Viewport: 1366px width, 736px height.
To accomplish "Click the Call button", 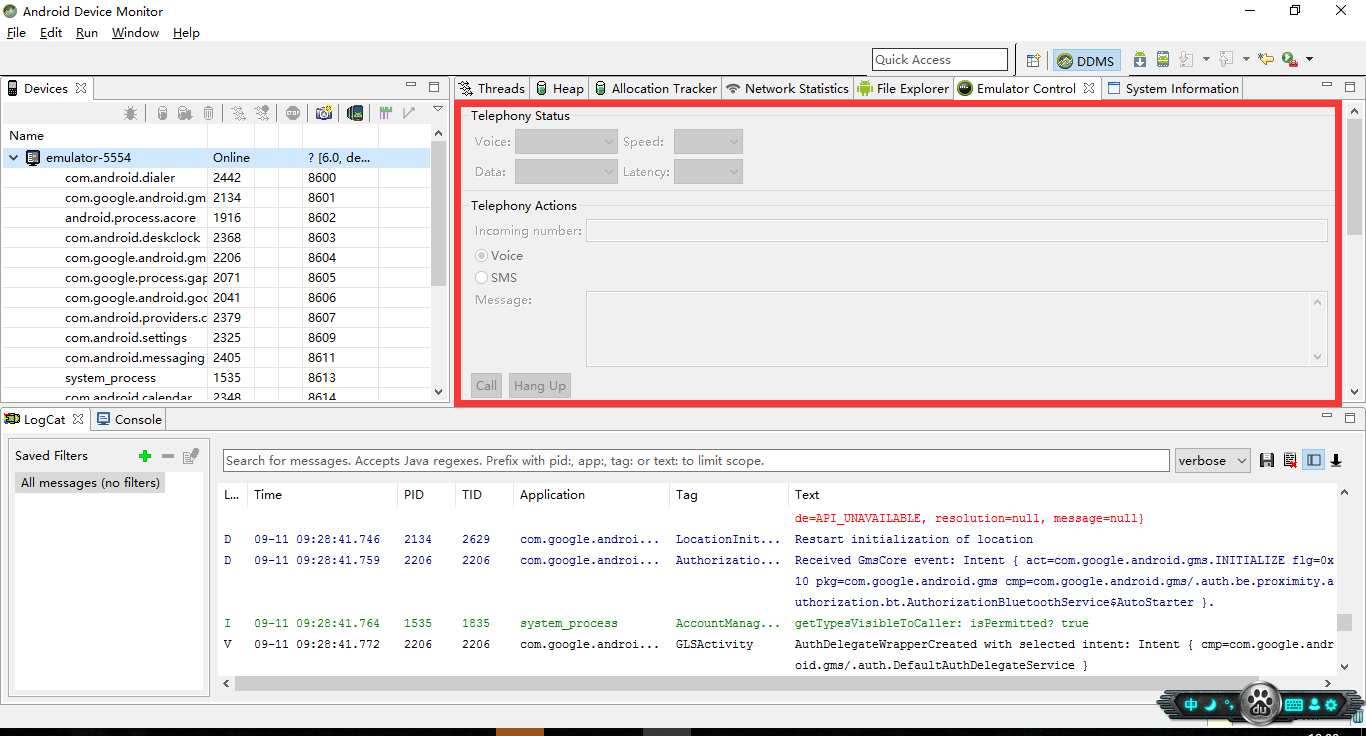I will (x=486, y=386).
